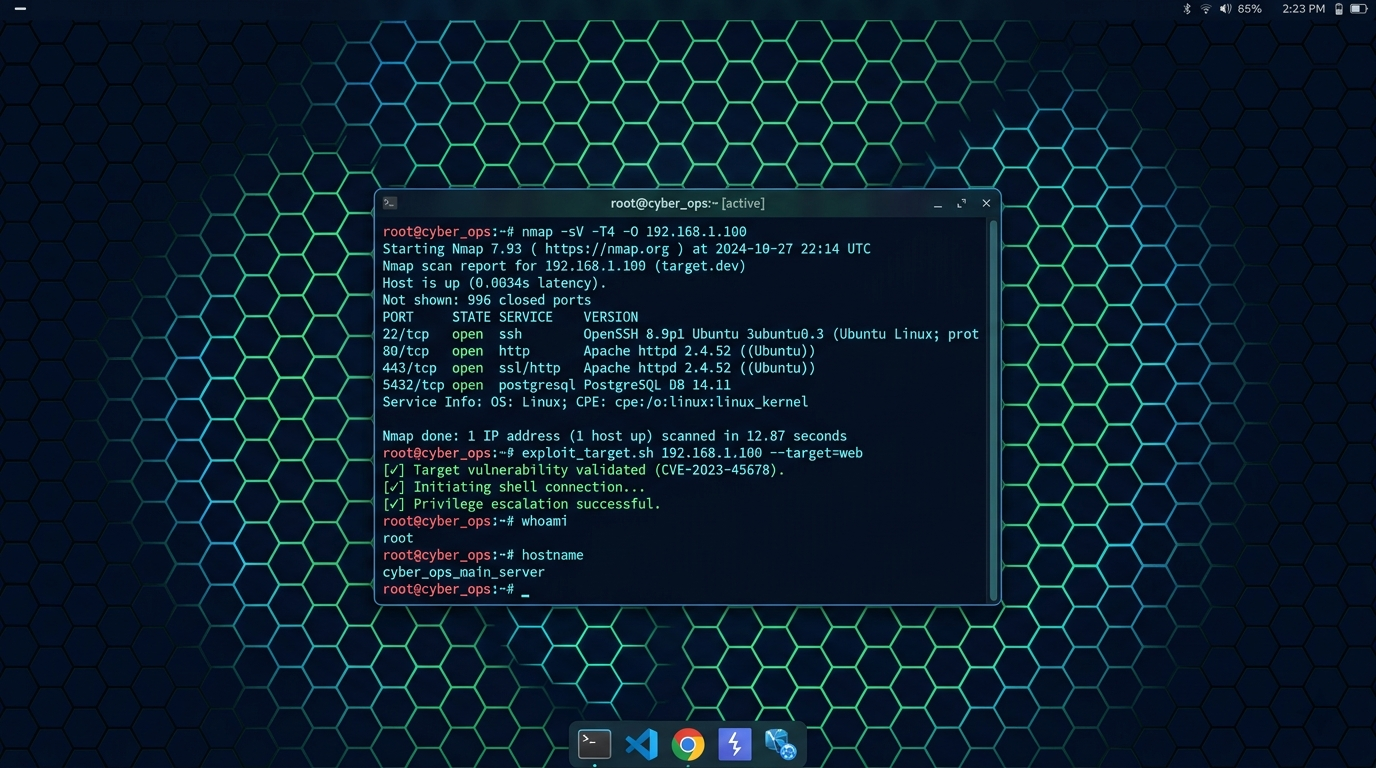Click the 'nmap -sV -T4 -O 192.168.1.100' command
Viewport: 1376px width, 768px height.
tap(634, 232)
